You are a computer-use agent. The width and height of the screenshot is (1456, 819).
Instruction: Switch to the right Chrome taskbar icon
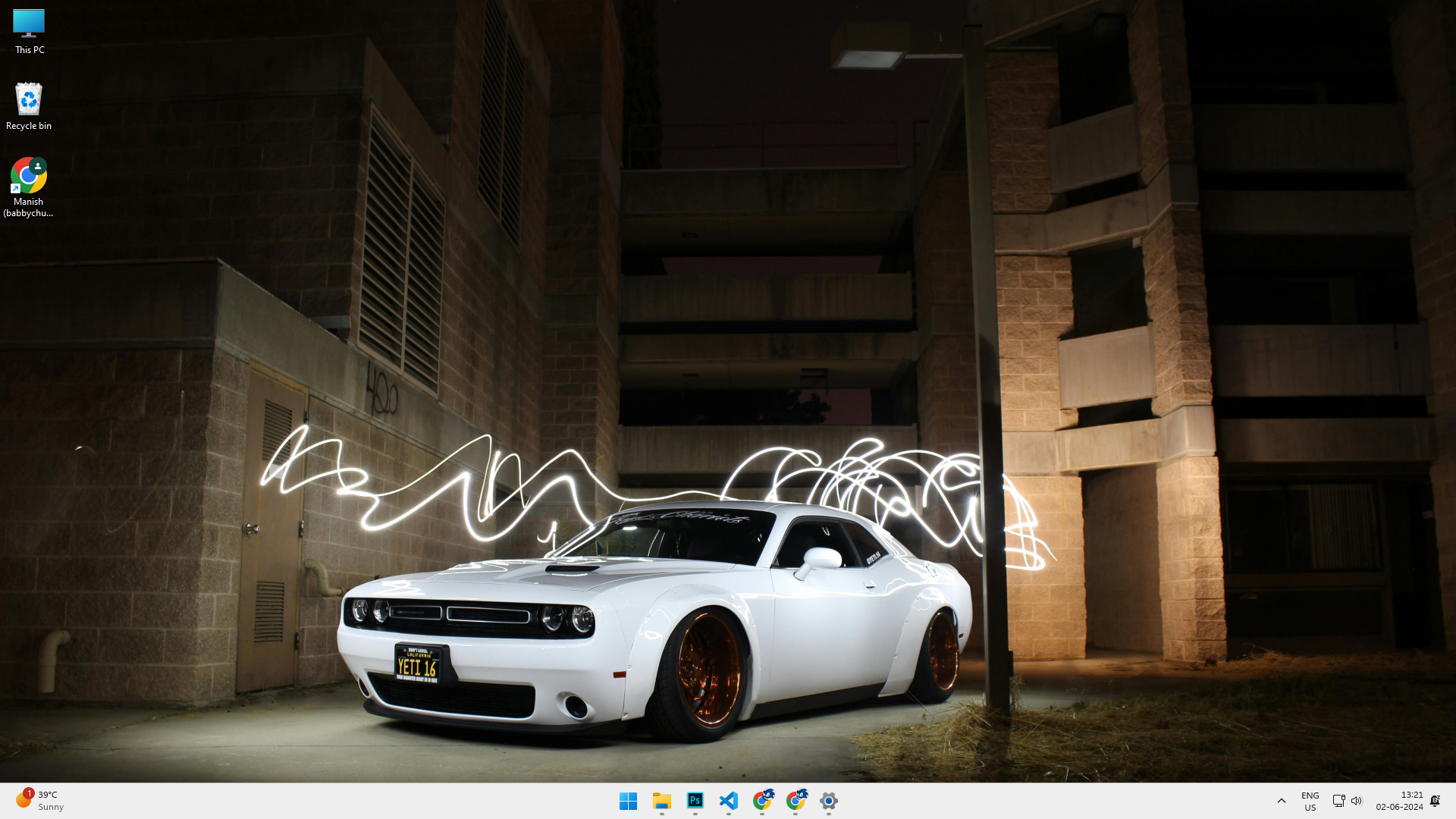[795, 801]
